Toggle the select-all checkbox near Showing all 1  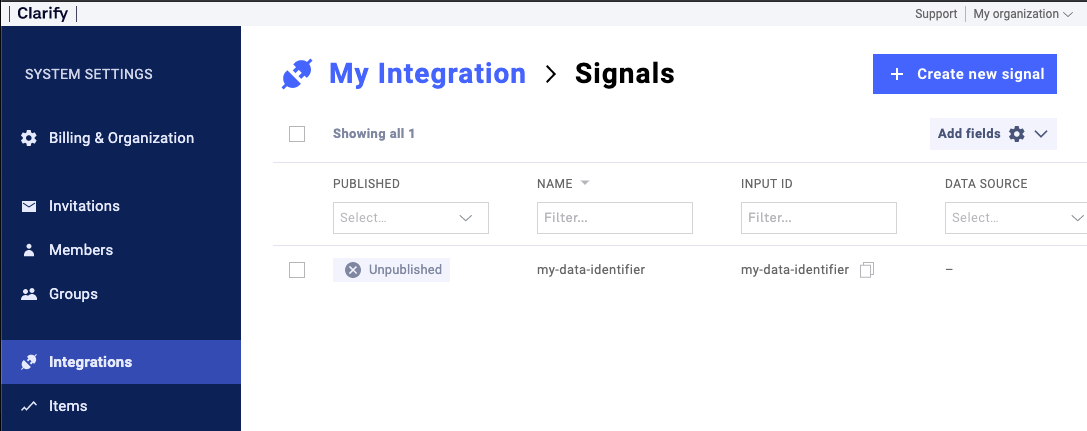[297, 134]
